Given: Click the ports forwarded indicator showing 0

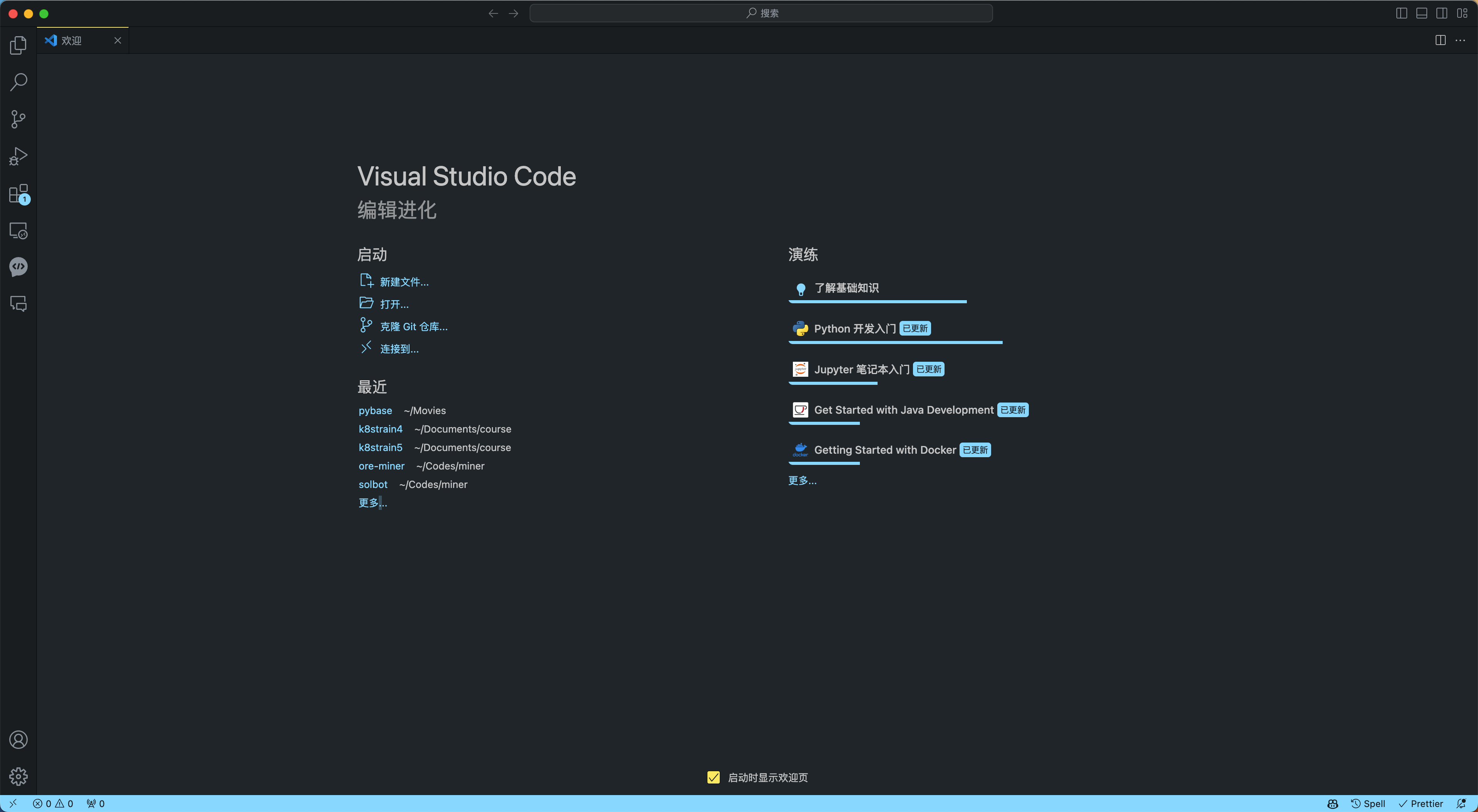Looking at the screenshot, I should (95, 804).
